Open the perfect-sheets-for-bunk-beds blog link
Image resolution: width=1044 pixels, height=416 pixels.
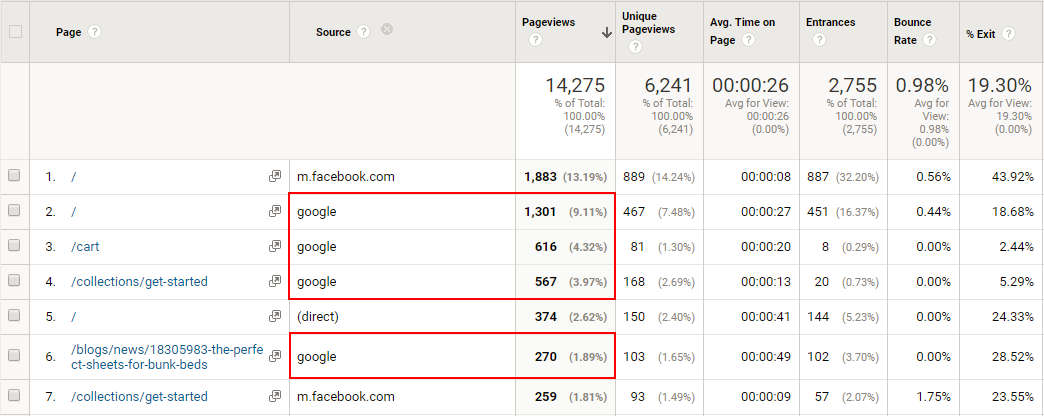tap(168, 357)
